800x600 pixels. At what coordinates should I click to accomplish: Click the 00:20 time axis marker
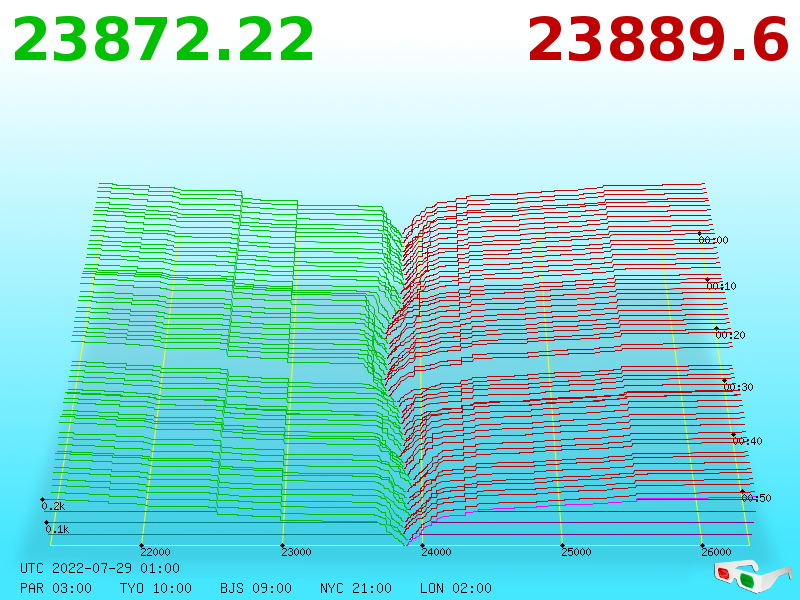[x=731, y=335]
